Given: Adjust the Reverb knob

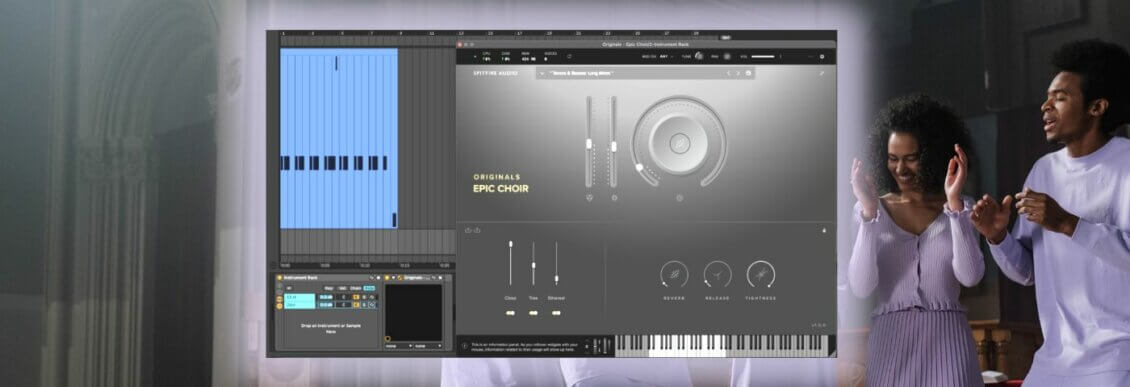Looking at the screenshot, I should click(x=674, y=275).
